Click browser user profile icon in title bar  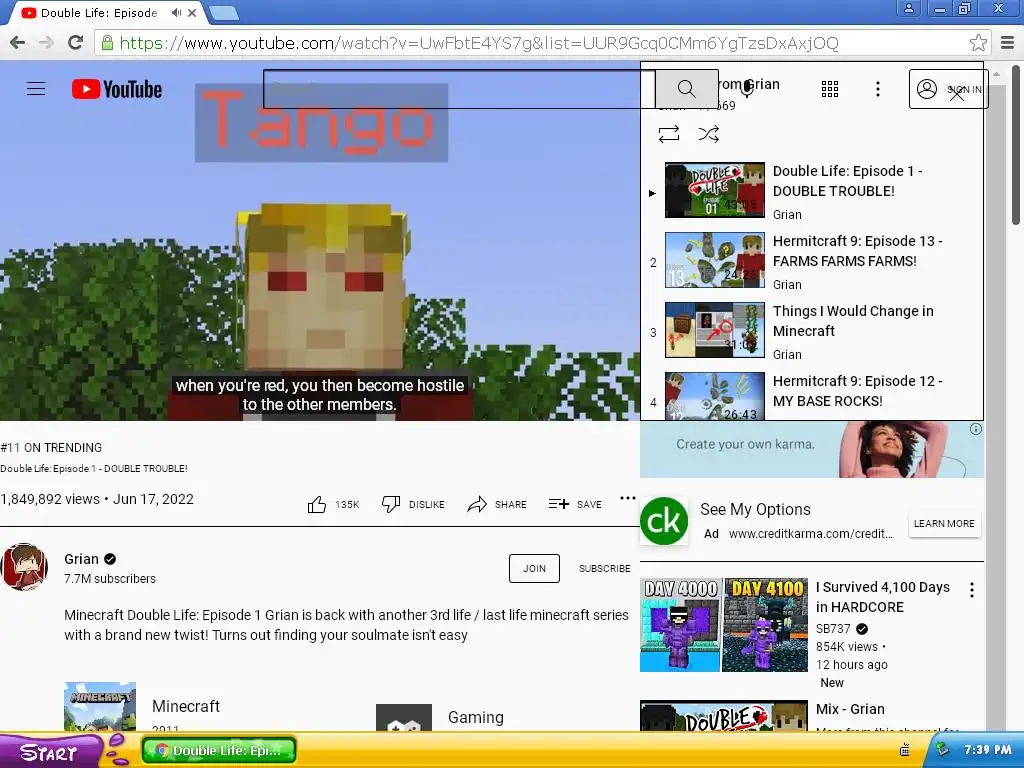click(x=908, y=8)
